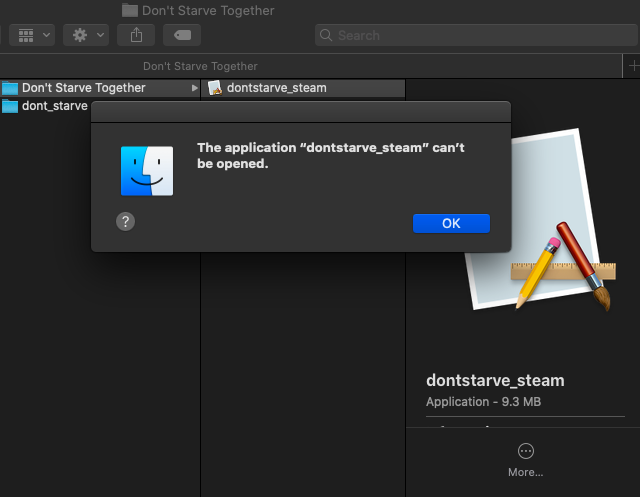Select the Don't Starve Together folder row
640x497 pixels.
pos(100,88)
